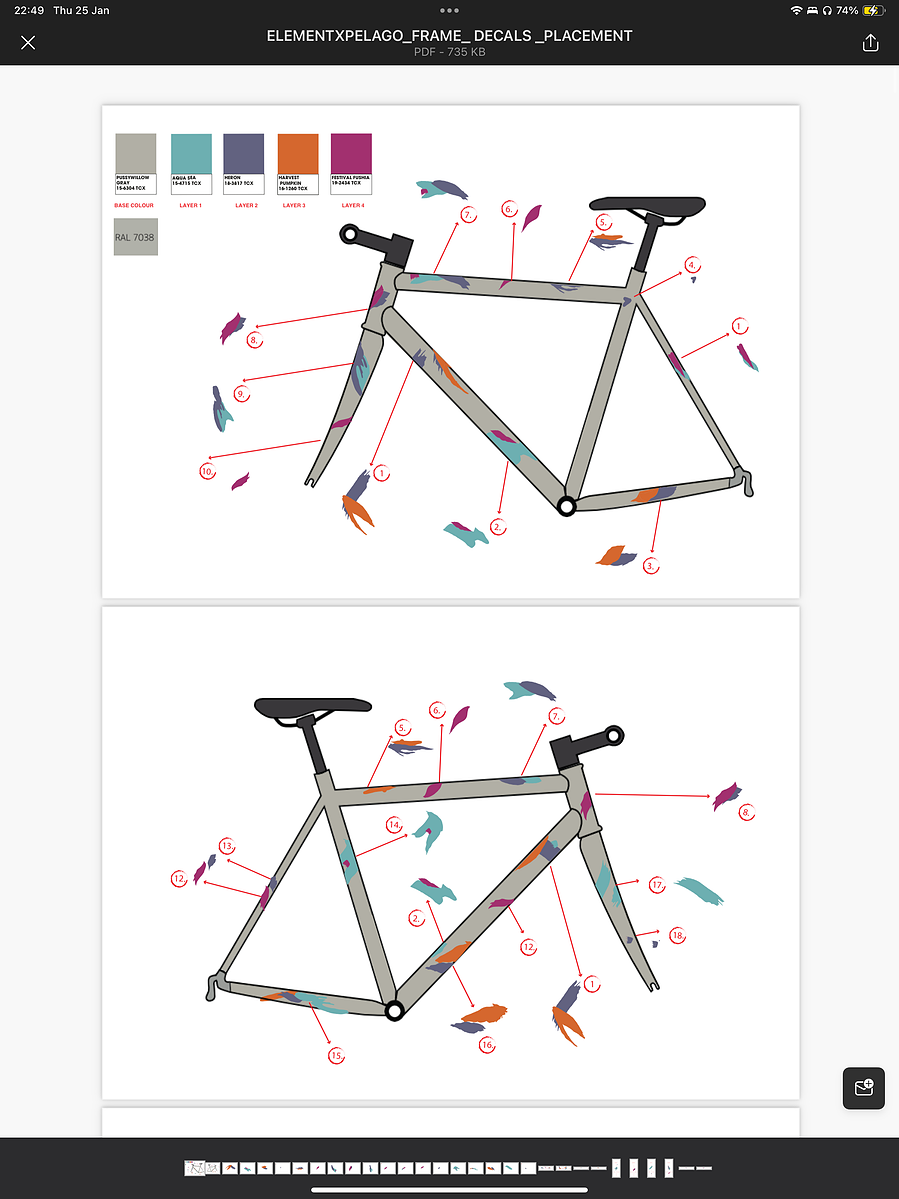Tap the time and date in status bar
This screenshot has height=1199, width=899.
62,11
